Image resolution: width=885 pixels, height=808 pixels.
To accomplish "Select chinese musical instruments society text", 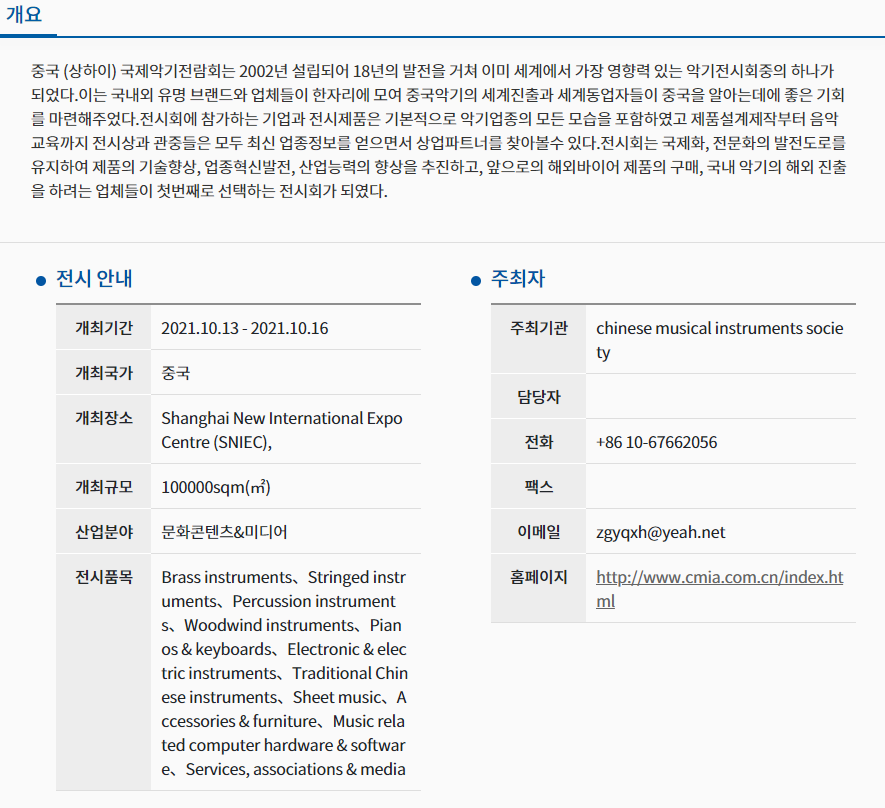I will pos(720,340).
